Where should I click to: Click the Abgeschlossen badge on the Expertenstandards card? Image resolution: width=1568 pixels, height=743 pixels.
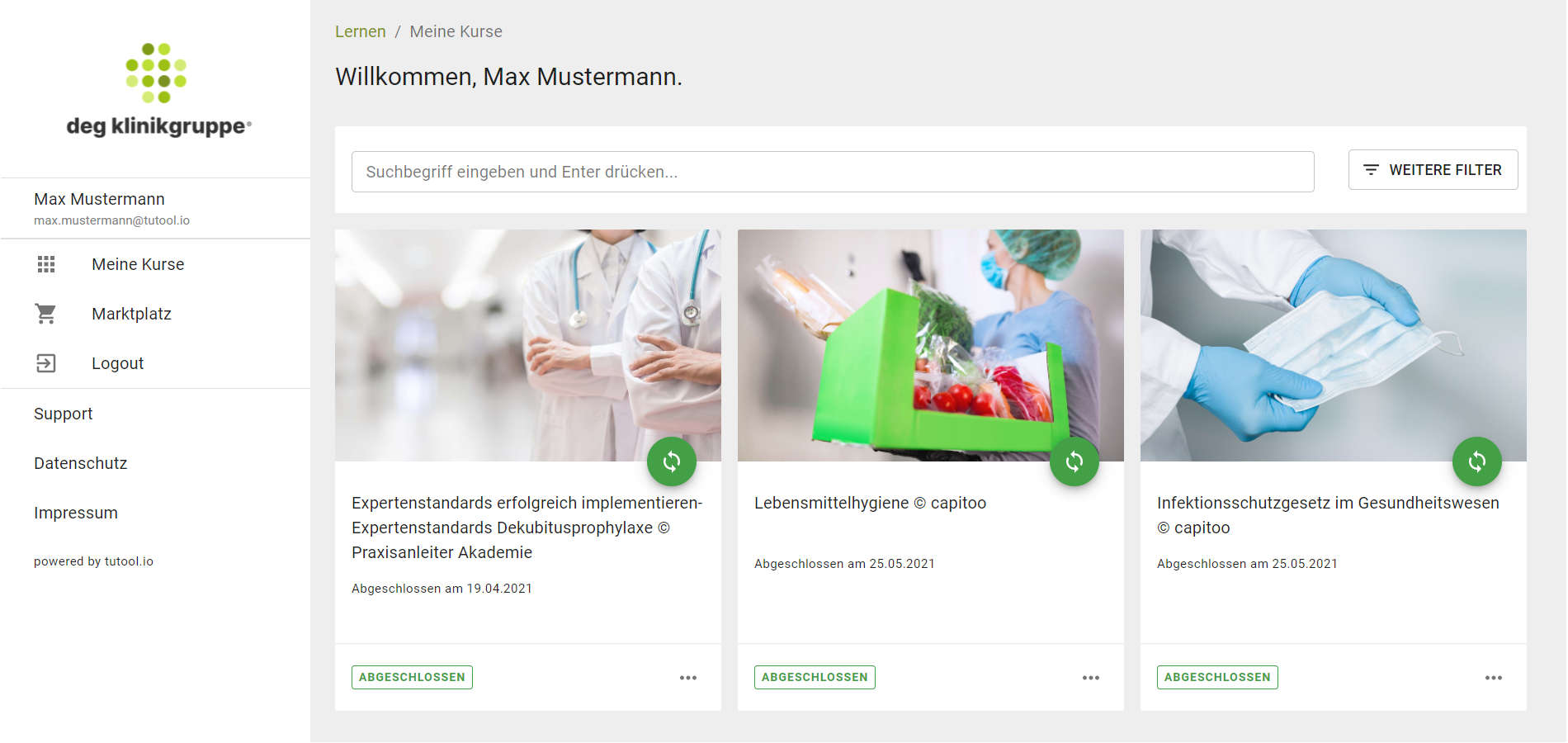[412, 677]
